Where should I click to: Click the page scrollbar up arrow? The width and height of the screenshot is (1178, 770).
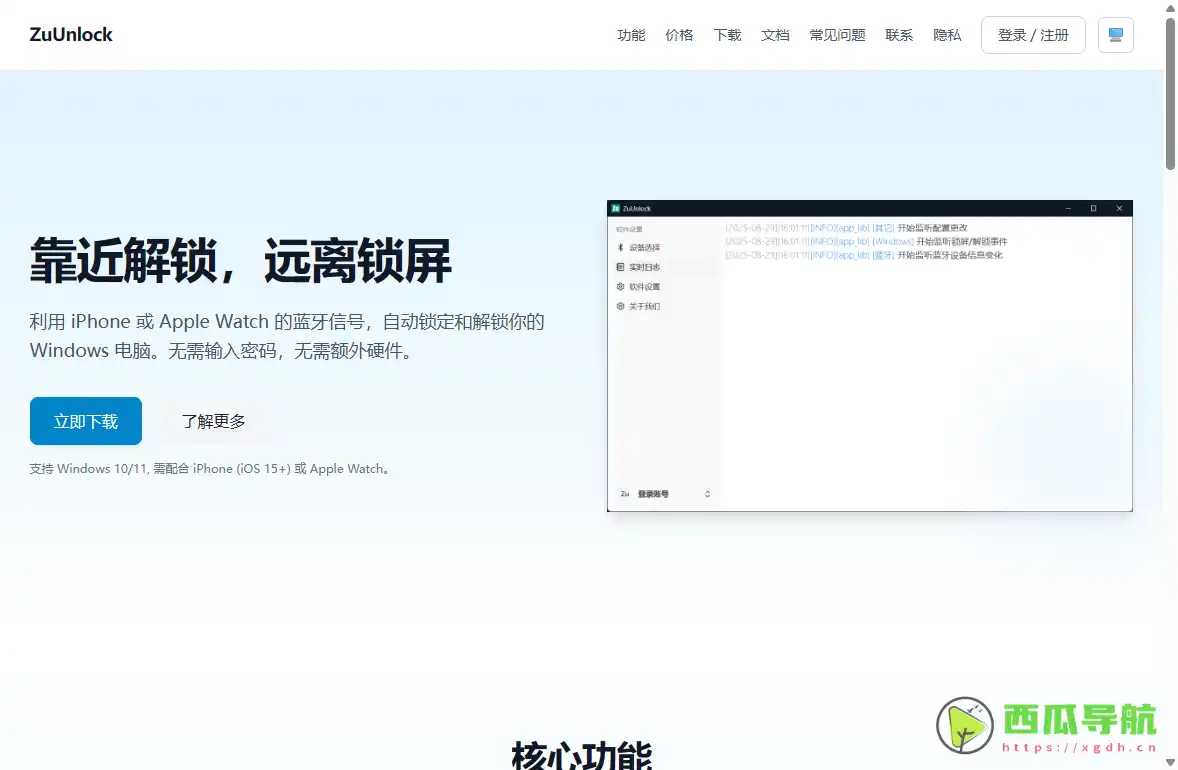[1170, 8]
